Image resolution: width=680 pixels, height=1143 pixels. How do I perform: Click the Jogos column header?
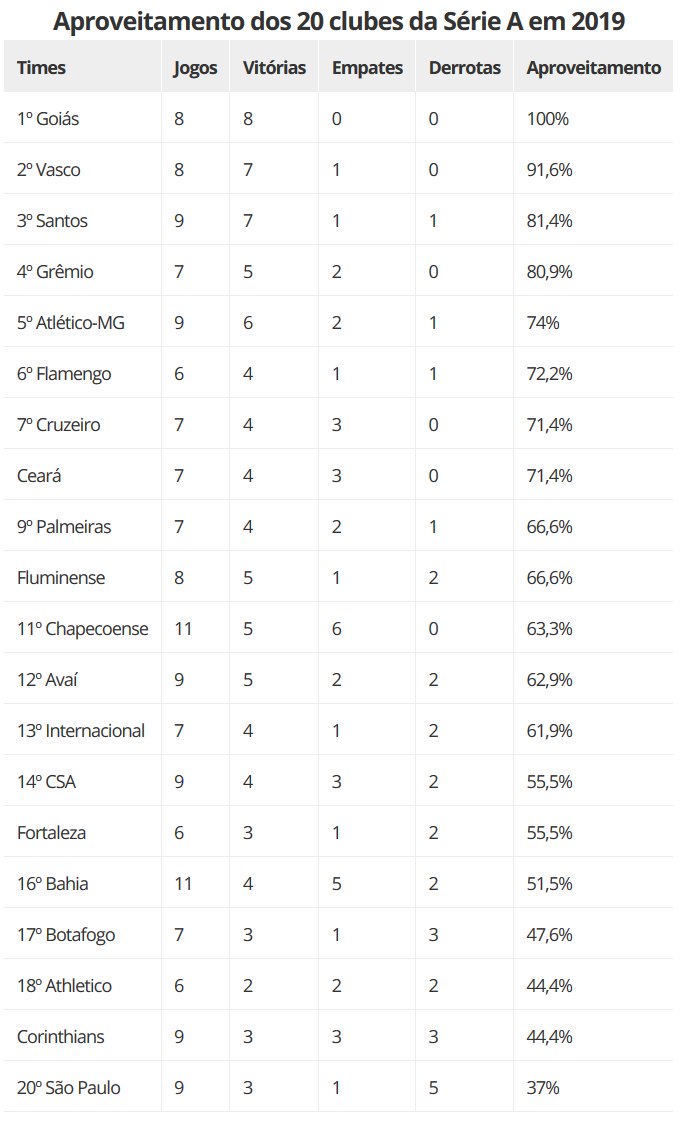195,68
